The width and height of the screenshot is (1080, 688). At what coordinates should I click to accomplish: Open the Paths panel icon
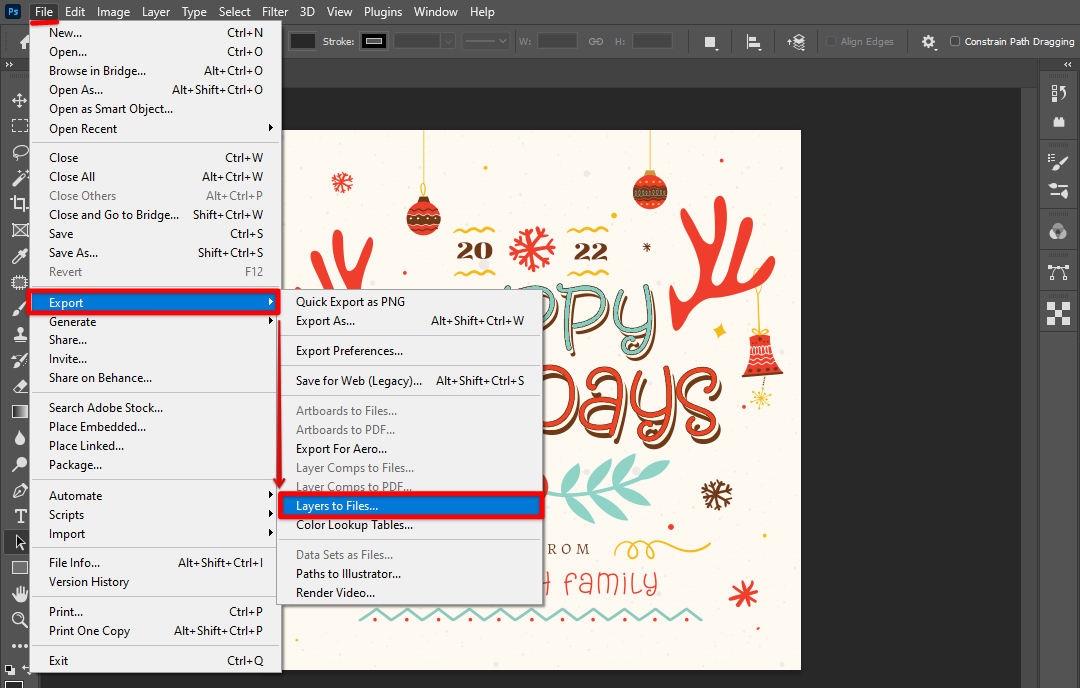coord(1058,272)
